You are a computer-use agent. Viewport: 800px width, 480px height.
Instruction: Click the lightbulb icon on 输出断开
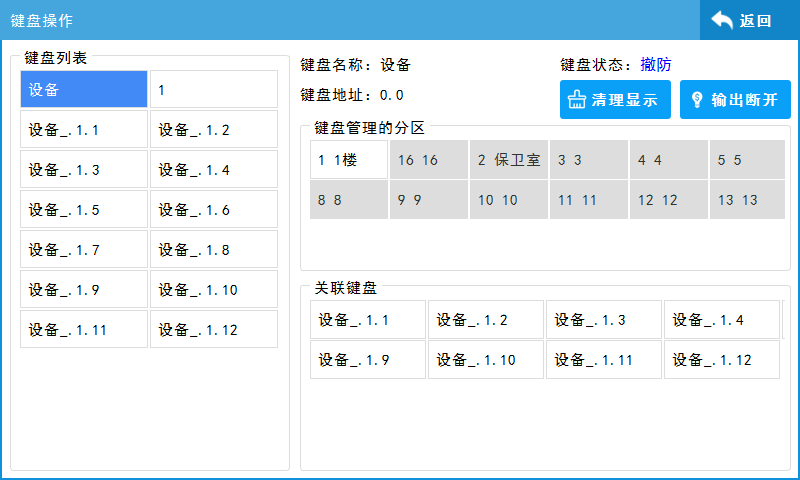coord(696,100)
